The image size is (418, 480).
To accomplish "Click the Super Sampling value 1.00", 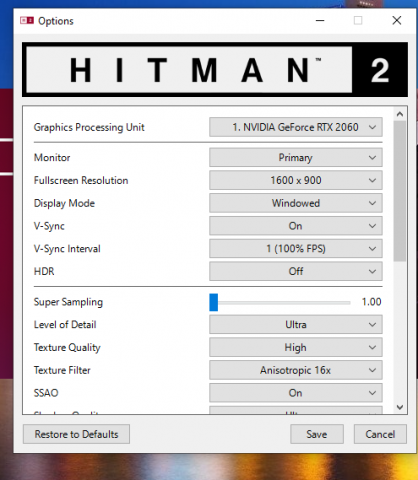I will (x=371, y=302).
